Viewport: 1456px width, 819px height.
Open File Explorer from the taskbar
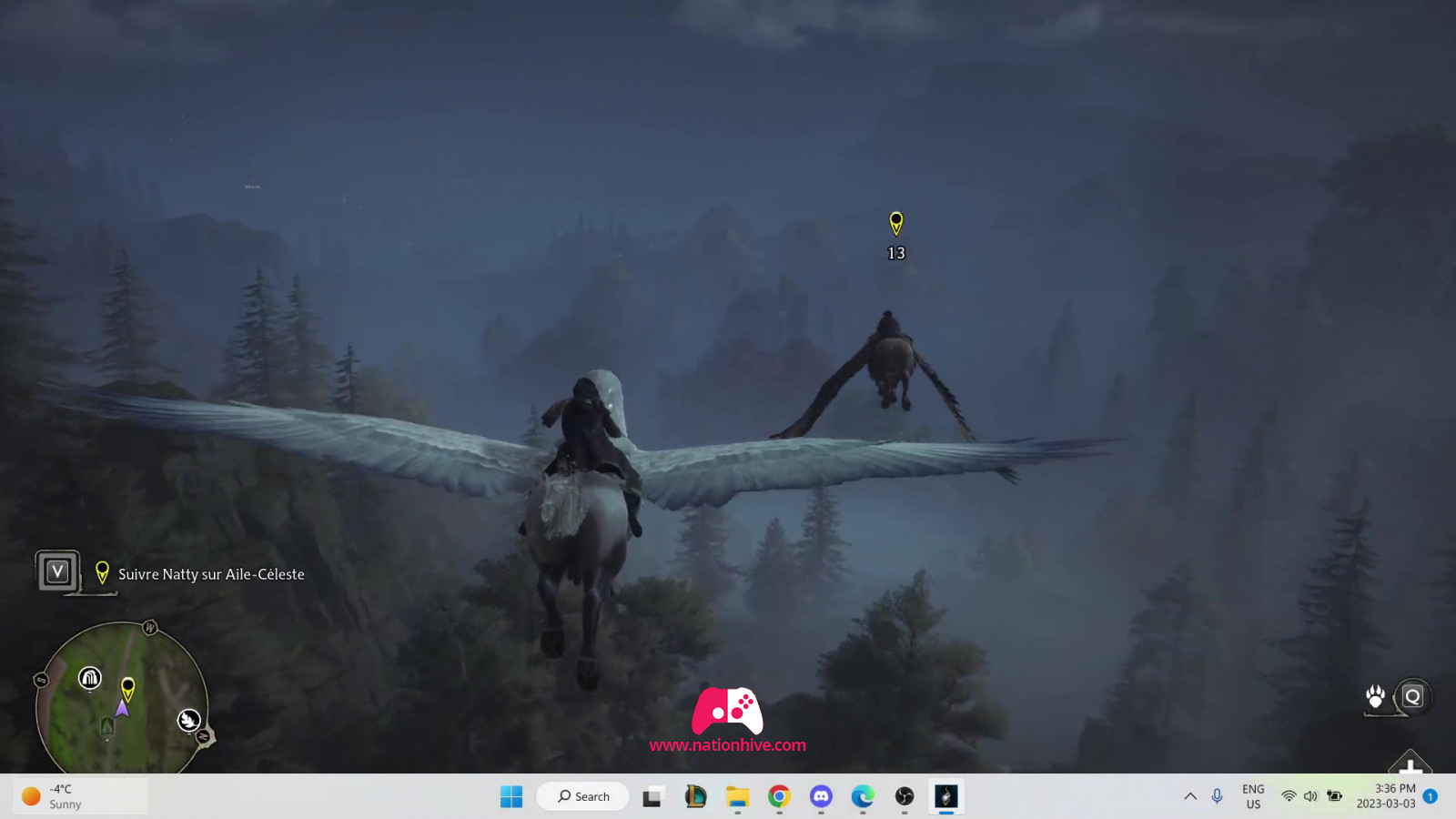tap(737, 796)
